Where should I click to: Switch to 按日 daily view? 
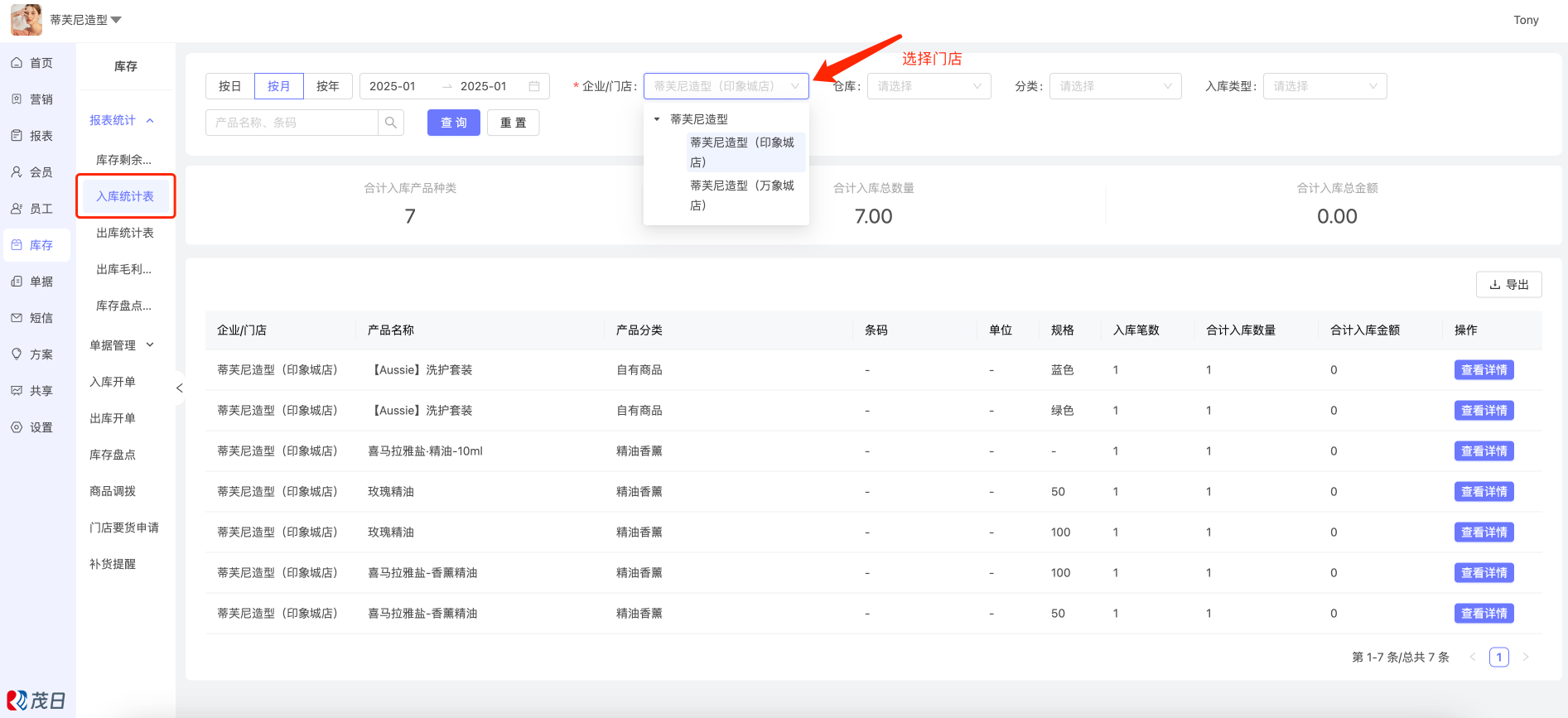229,86
